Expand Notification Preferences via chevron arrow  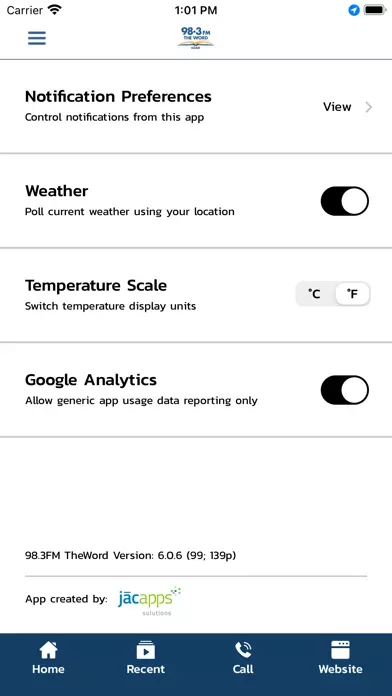pos(368,107)
